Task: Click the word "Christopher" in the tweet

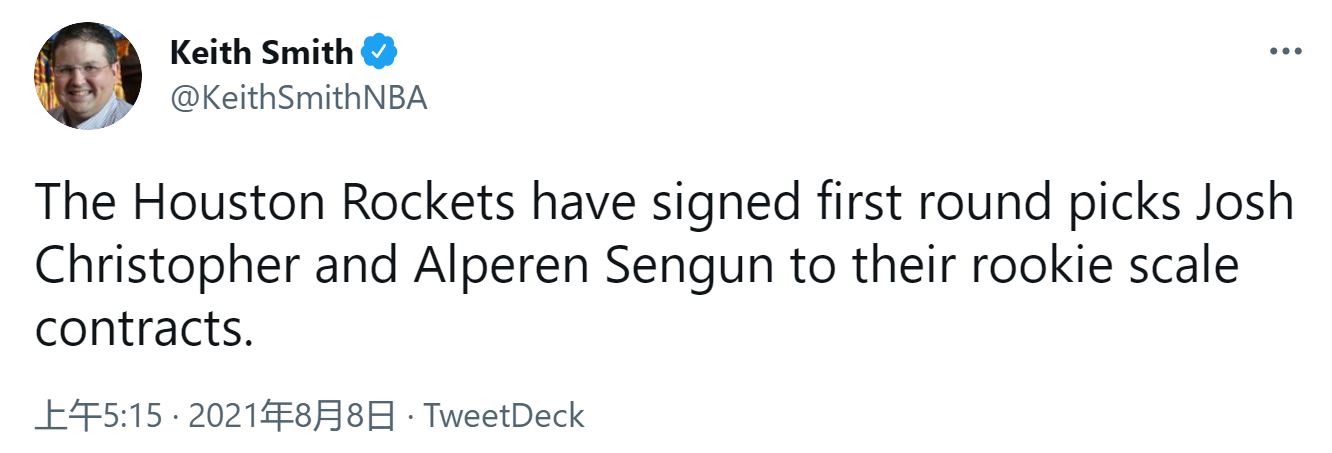Action: tap(167, 266)
